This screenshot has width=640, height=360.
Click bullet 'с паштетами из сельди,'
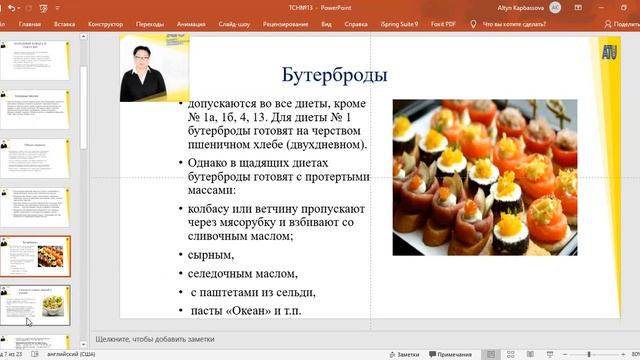(x=253, y=293)
